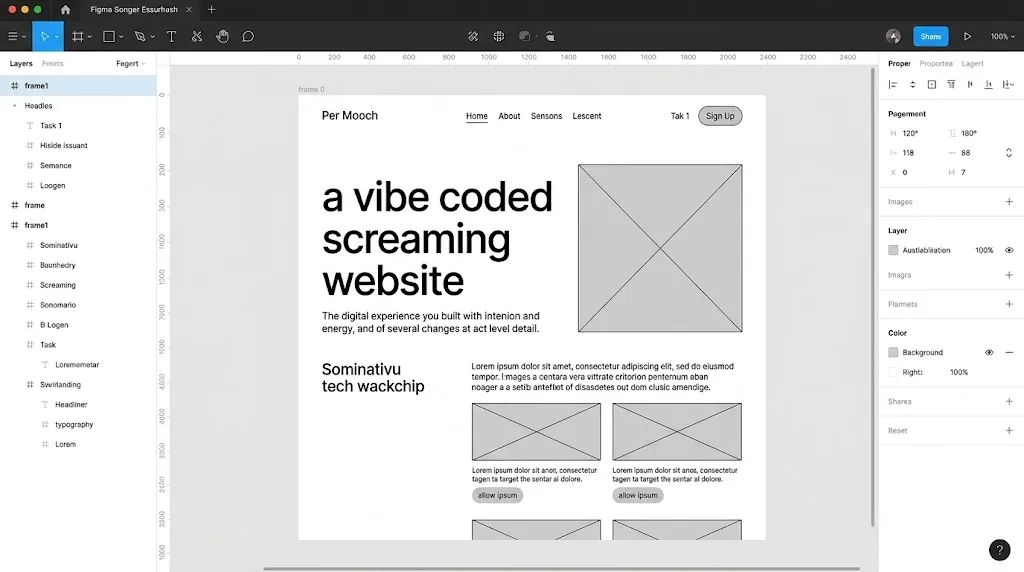Add a Flamets entry with plus

pyautogui.click(x=1009, y=304)
